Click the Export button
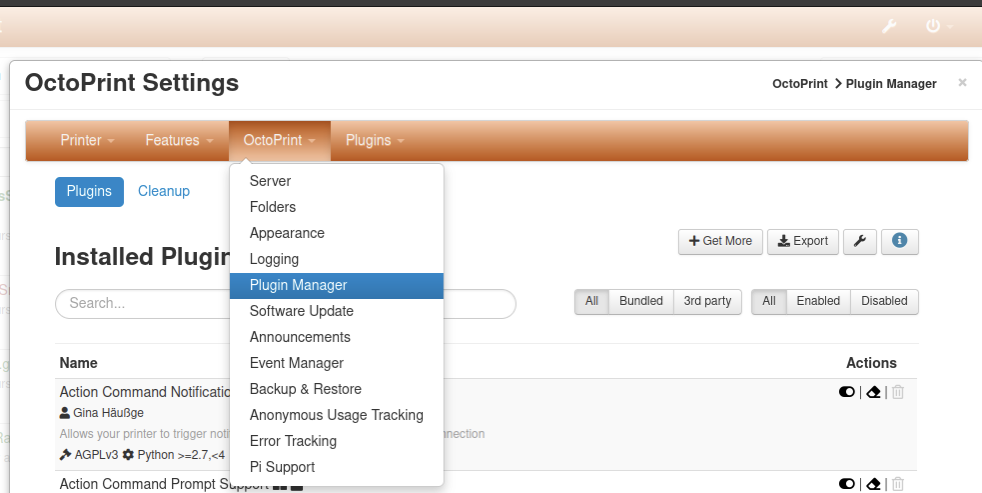Screen dimensions: 982x493 click(803, 241)
